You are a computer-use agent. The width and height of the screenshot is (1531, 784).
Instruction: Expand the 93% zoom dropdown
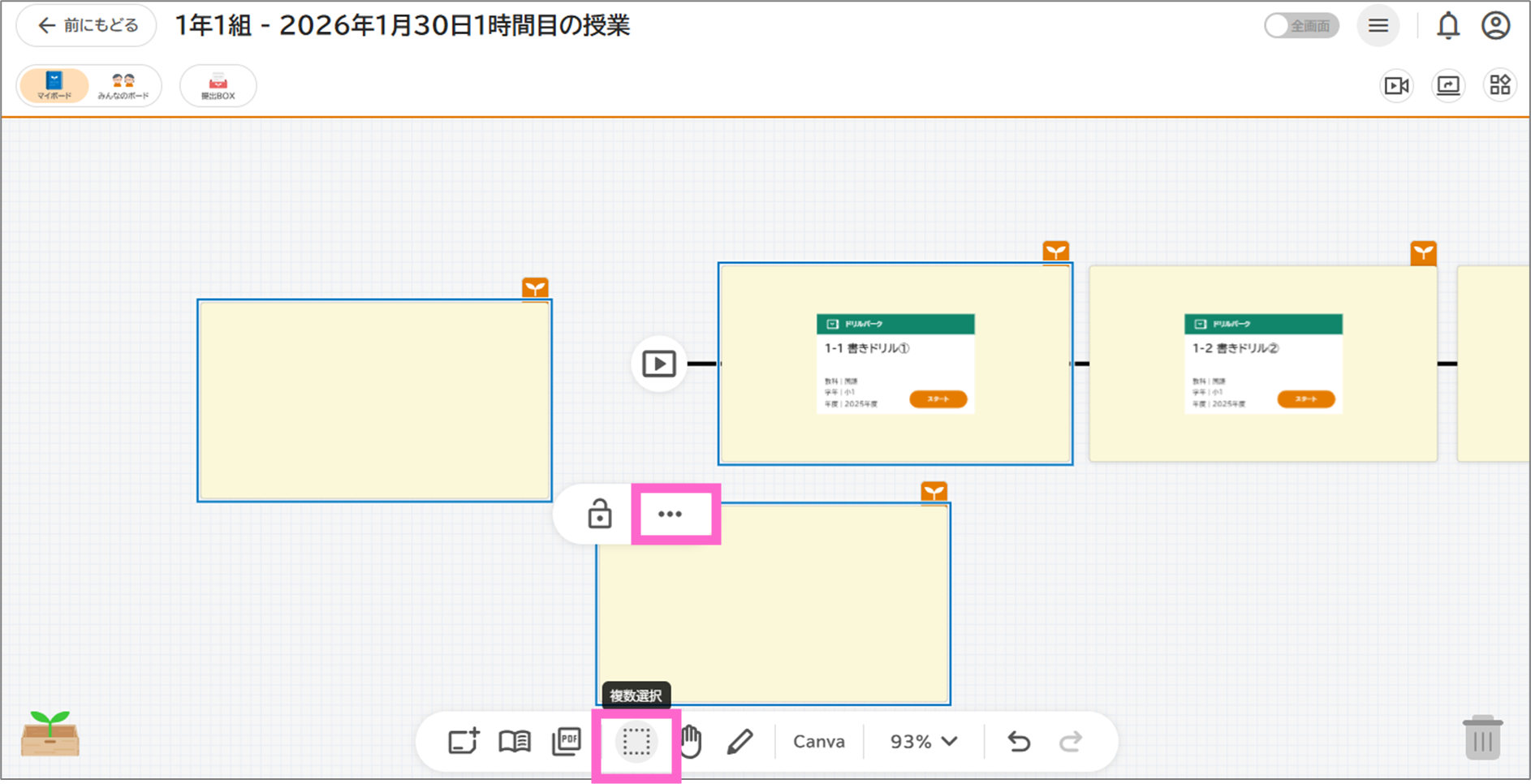coord(924,741)
